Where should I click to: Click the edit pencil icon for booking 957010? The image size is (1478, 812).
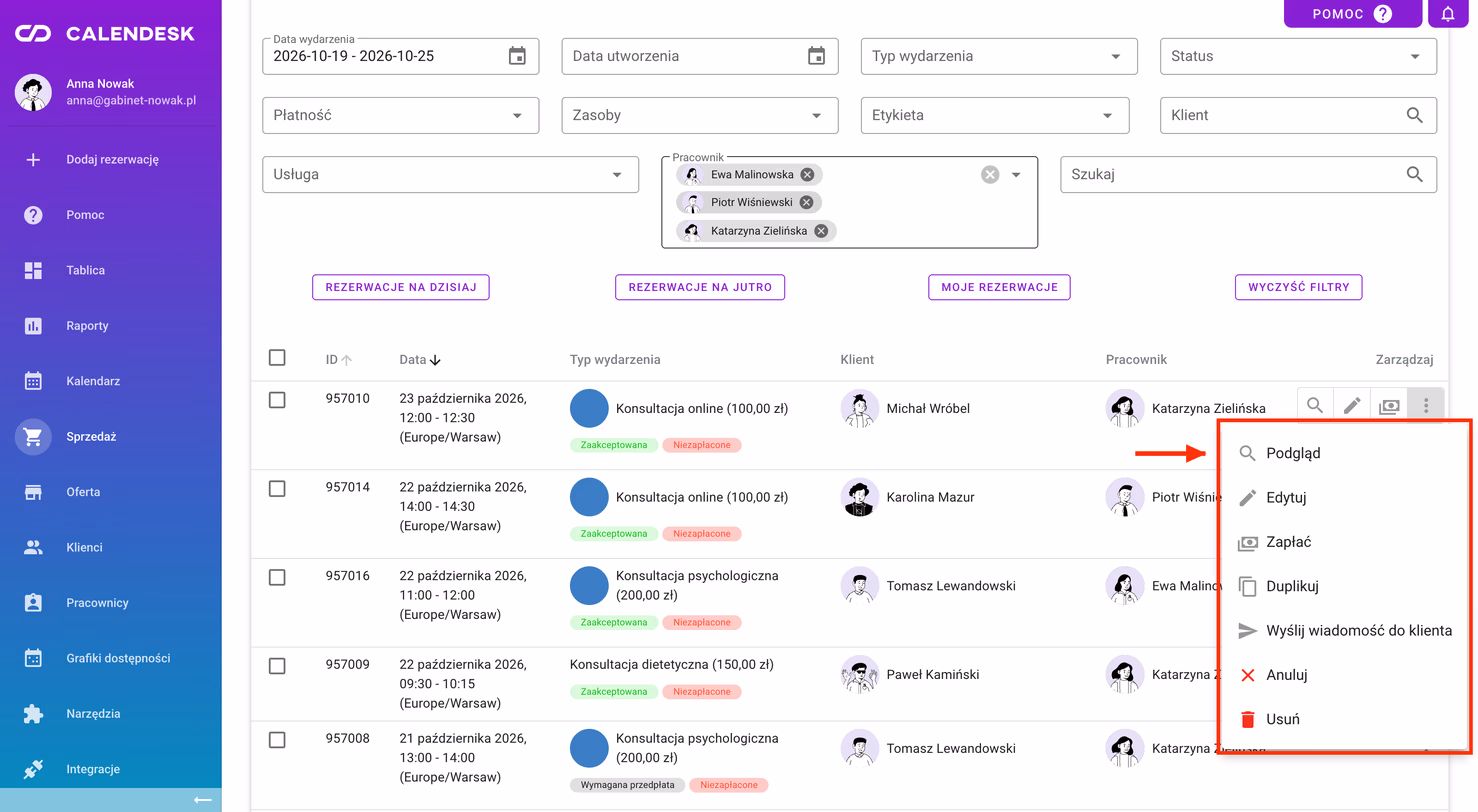coord(1352,406)
